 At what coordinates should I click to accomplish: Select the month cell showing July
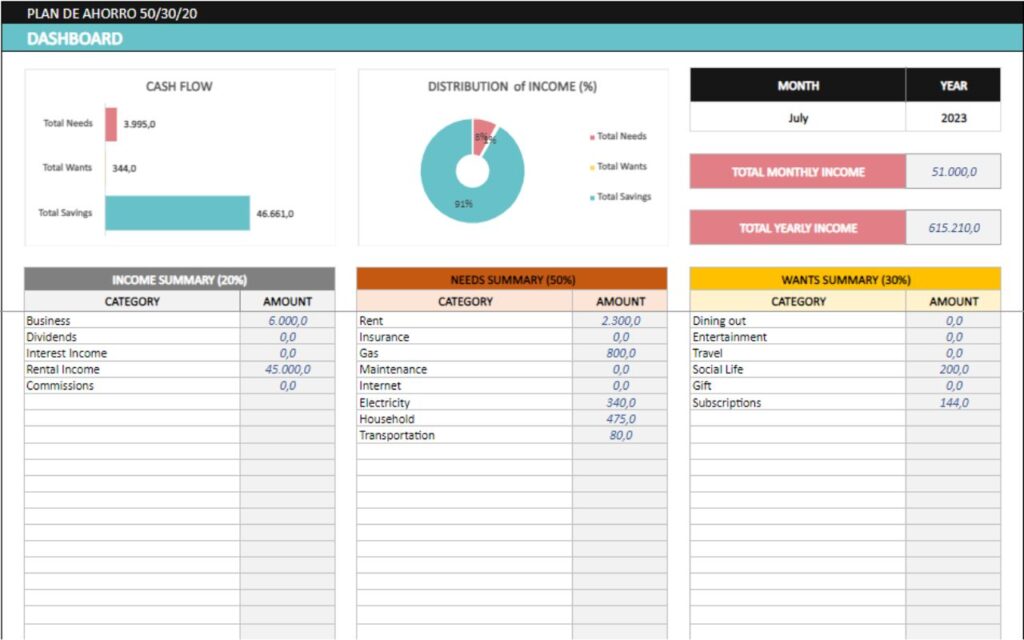[797, 118]
